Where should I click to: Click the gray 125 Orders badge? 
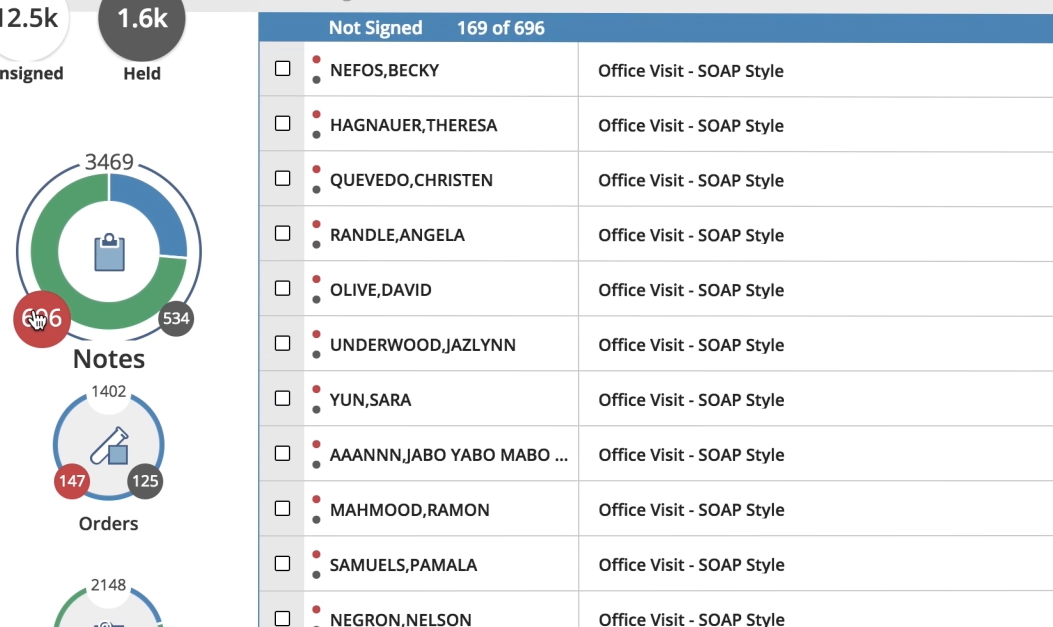145,481
